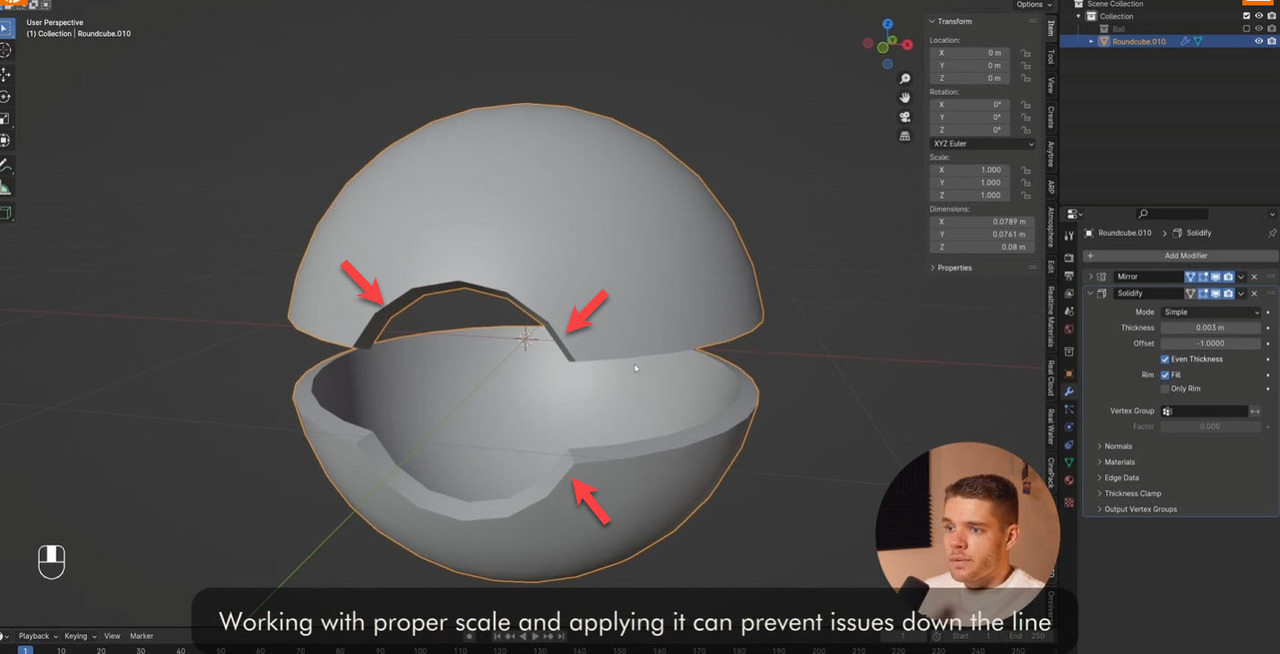Toggle the Even Thickness checkbox
Viewport: 1280px width, 654px height.
tap(1165, 359)
